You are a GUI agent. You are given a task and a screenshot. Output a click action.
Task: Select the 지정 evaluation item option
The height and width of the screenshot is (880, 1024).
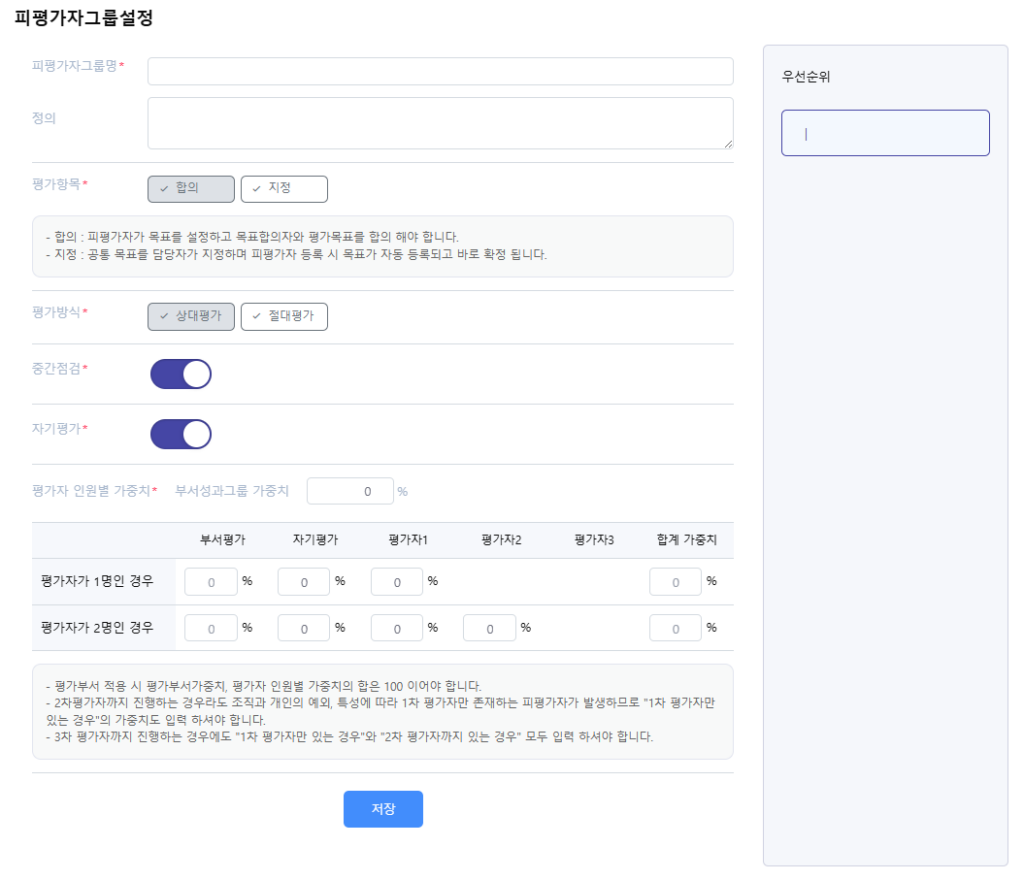[x=284, y=189]
